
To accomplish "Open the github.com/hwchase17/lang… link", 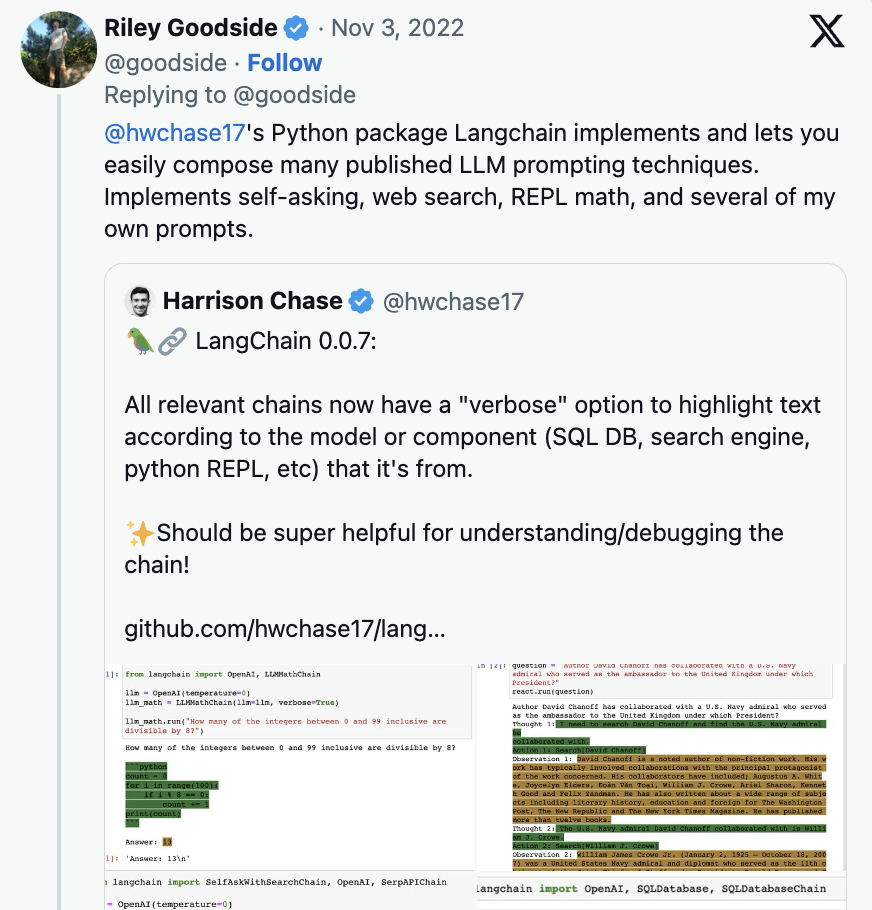I will (x=284, y=630).
